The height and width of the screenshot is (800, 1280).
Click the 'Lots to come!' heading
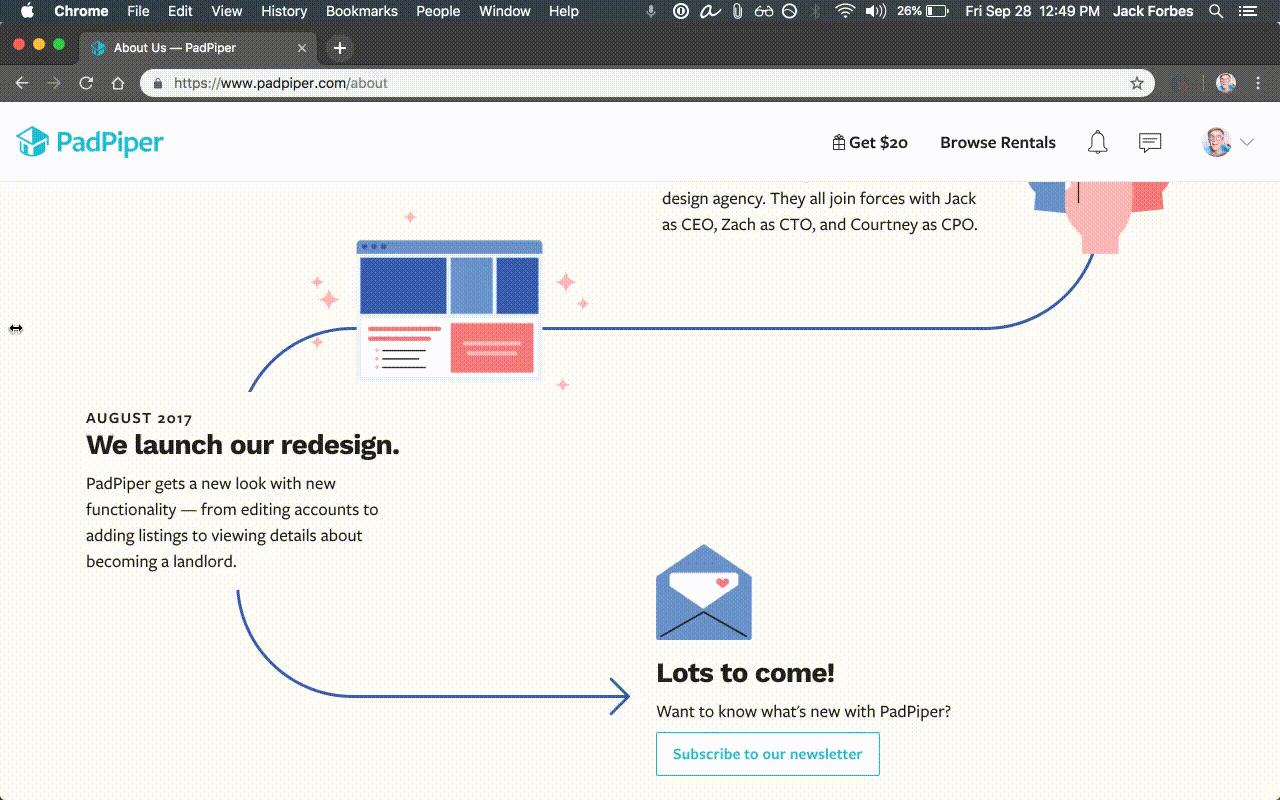745,673
